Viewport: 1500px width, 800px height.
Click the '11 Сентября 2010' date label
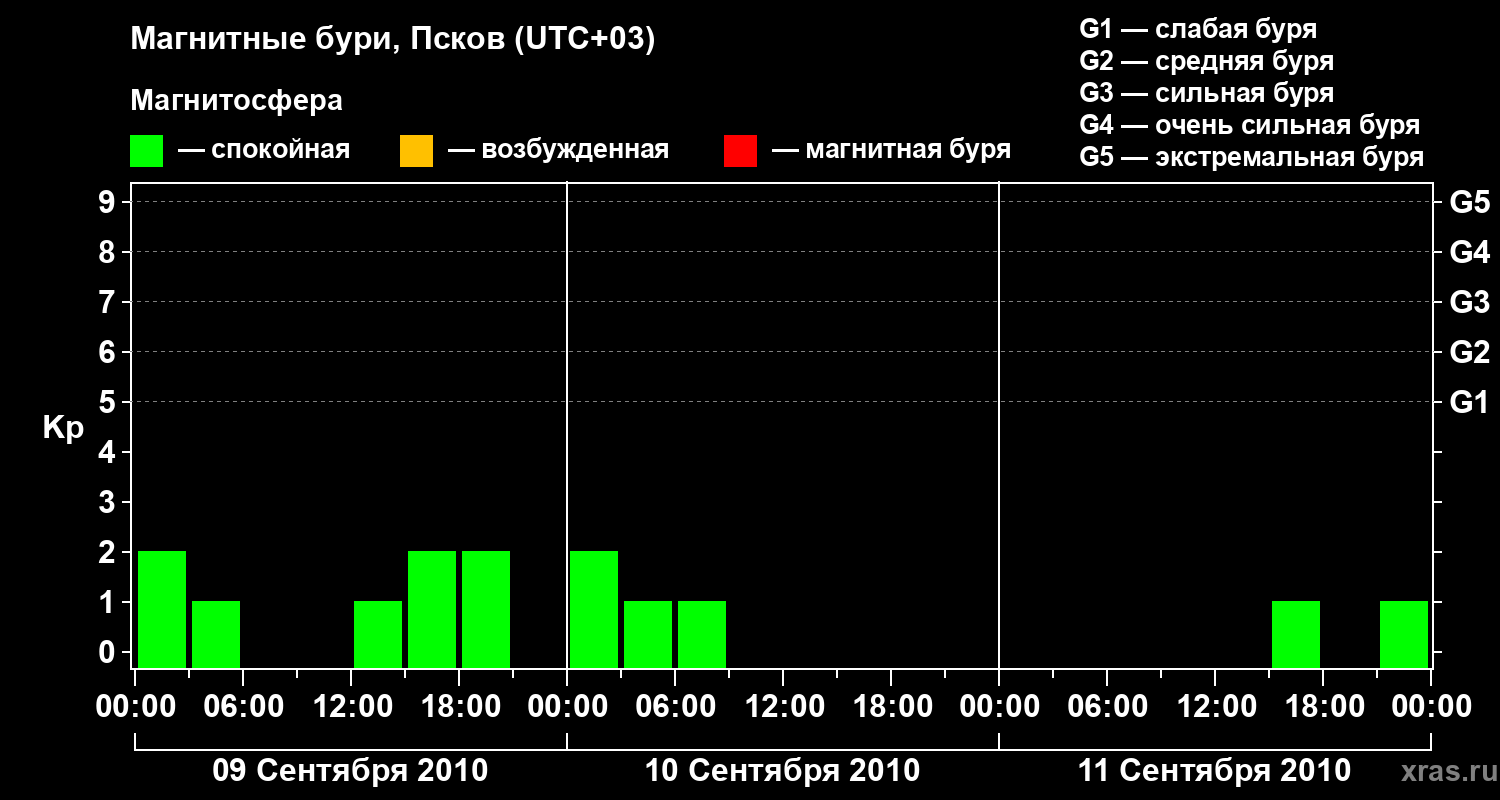coord(1214,771)
